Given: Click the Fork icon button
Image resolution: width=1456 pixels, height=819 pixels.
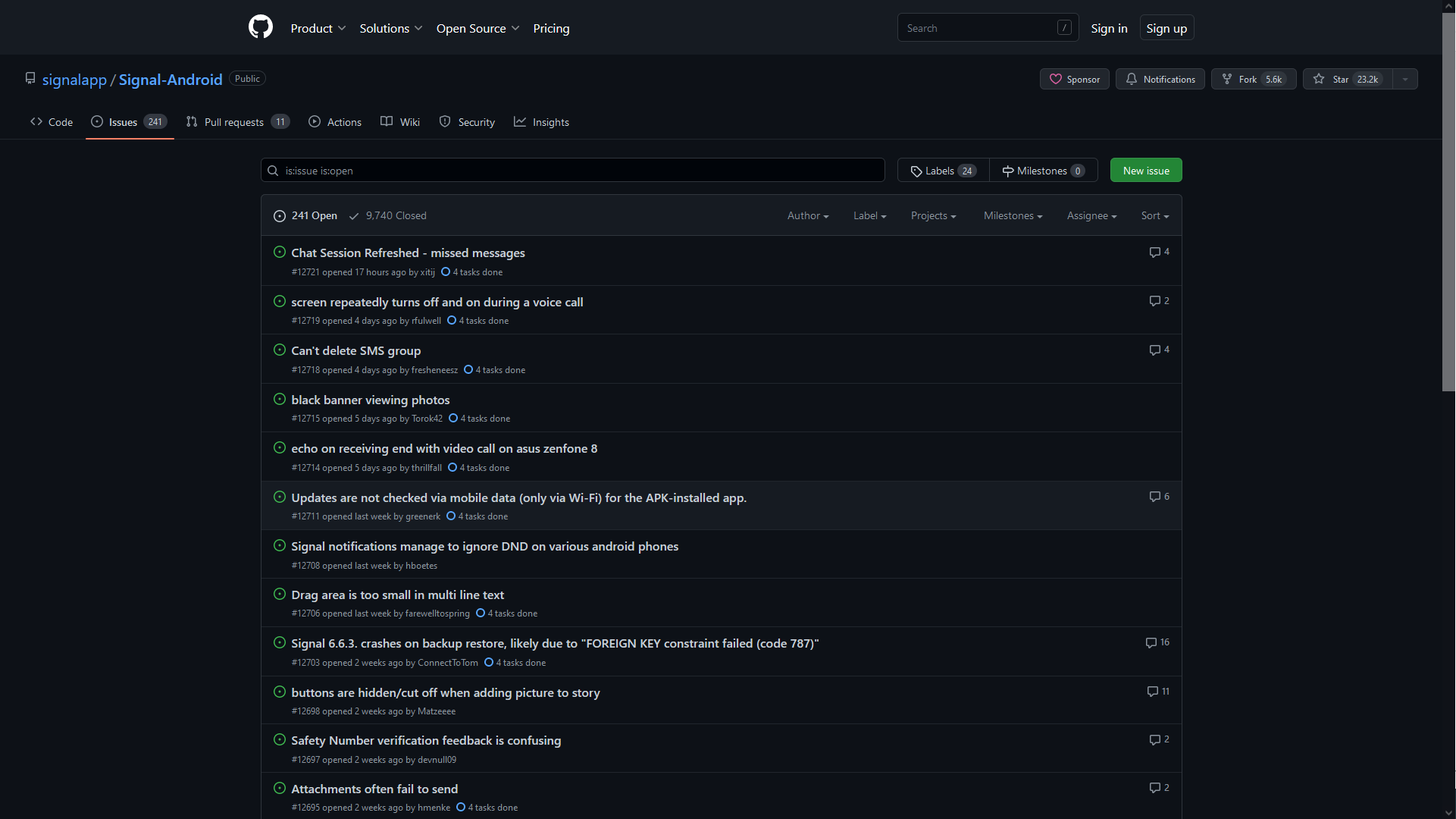Looking at the screenshot, I should [x=1227, y=79].
